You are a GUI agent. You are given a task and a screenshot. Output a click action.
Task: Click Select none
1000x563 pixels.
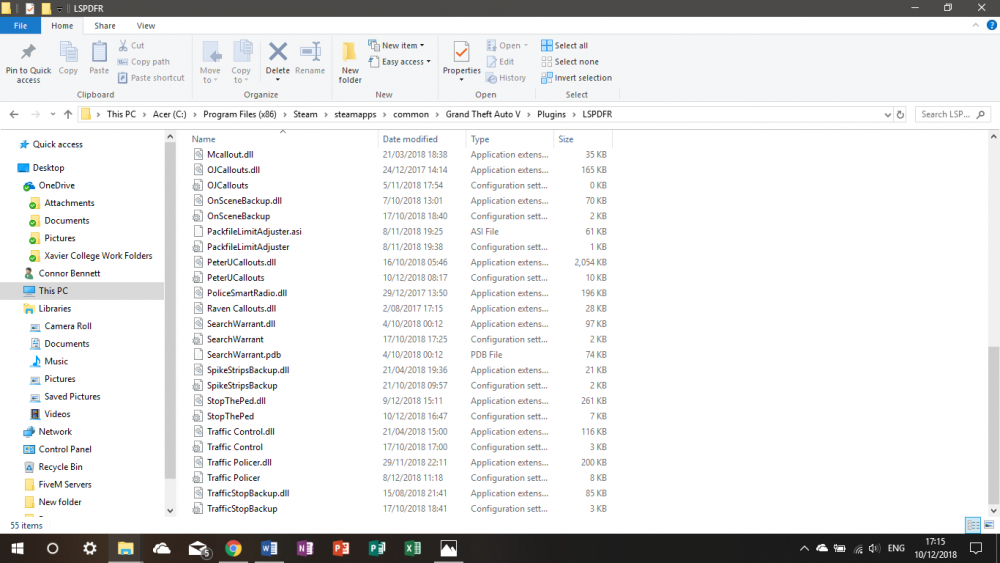570,62
